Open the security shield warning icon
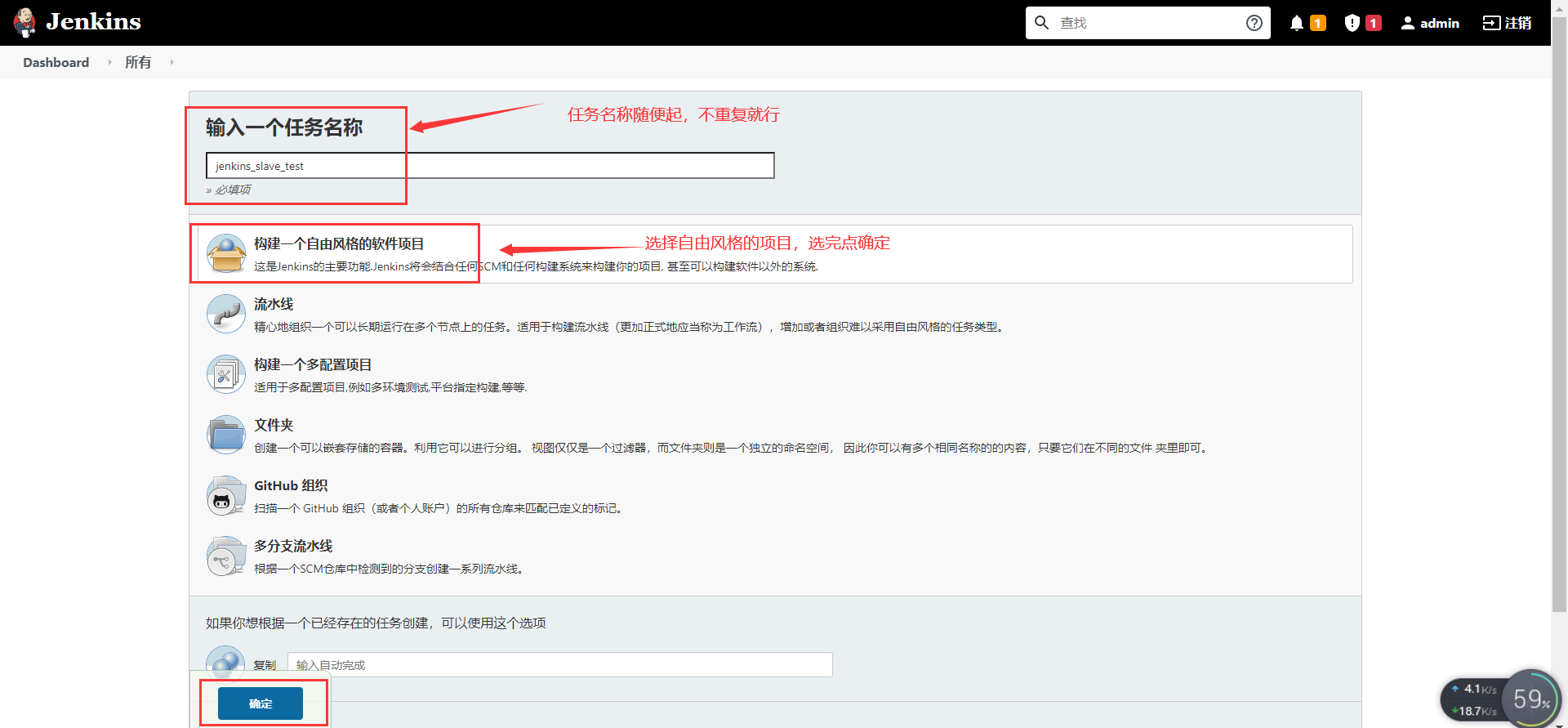The height and width of the screenshot is (728, 1568). (1352, 23)
